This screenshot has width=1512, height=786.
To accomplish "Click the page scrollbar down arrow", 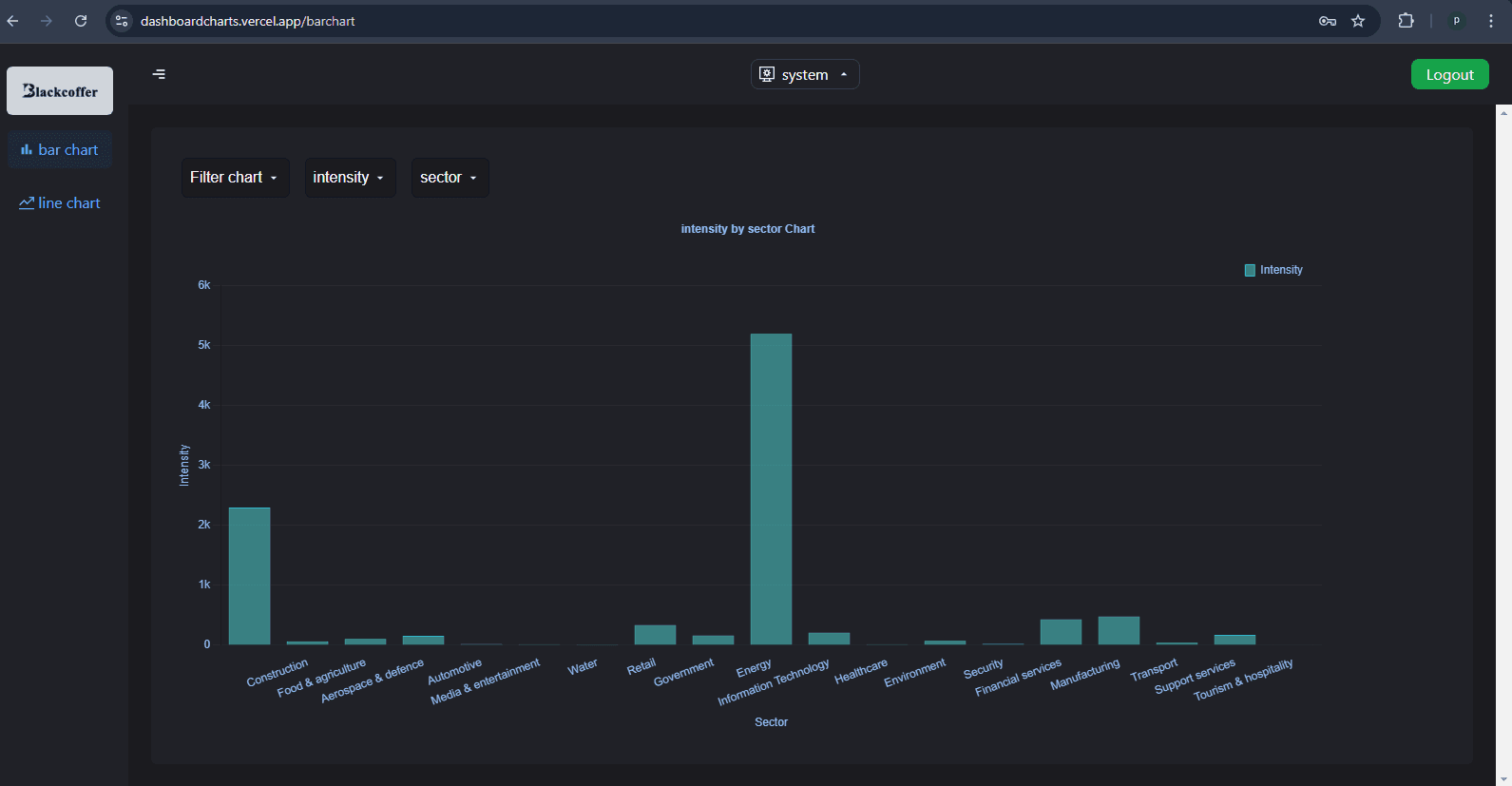I will point(1503,779).
